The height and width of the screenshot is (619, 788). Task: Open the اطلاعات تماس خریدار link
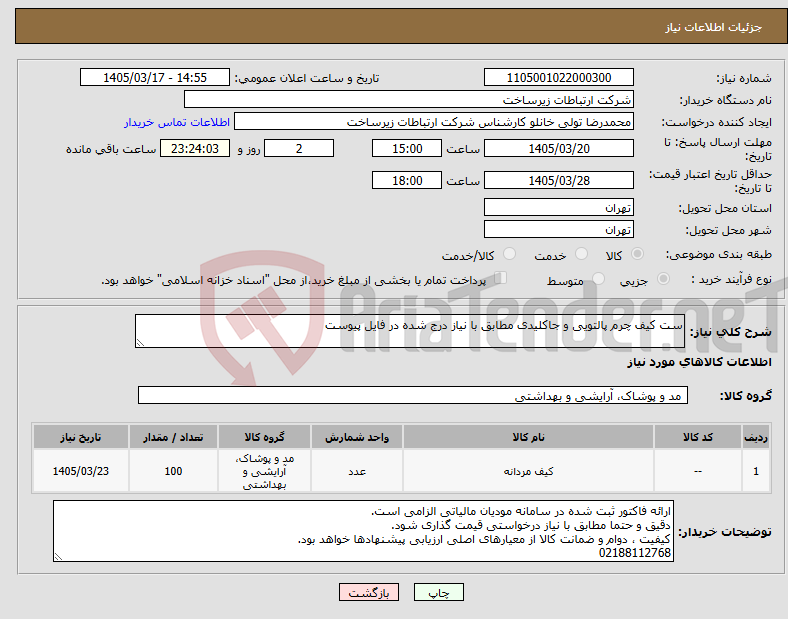coord(177,122)
